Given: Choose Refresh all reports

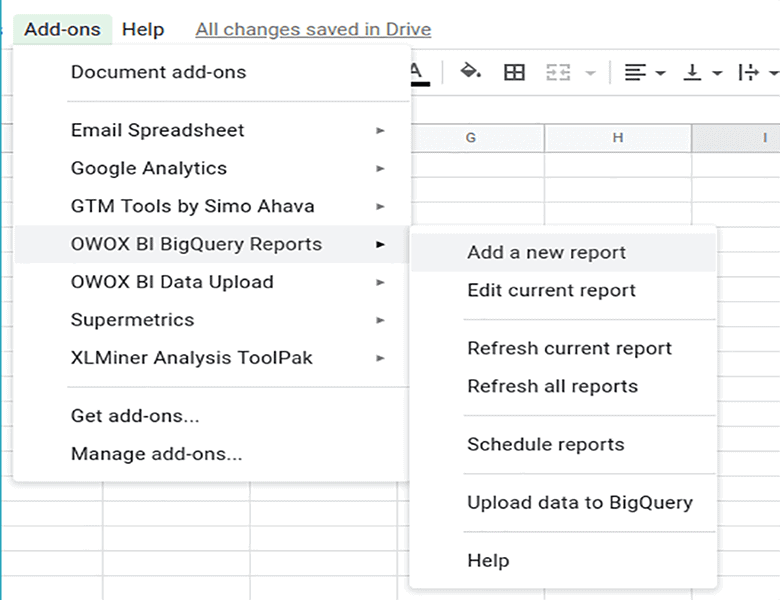Looking at the screenshot, I should 552,386.
